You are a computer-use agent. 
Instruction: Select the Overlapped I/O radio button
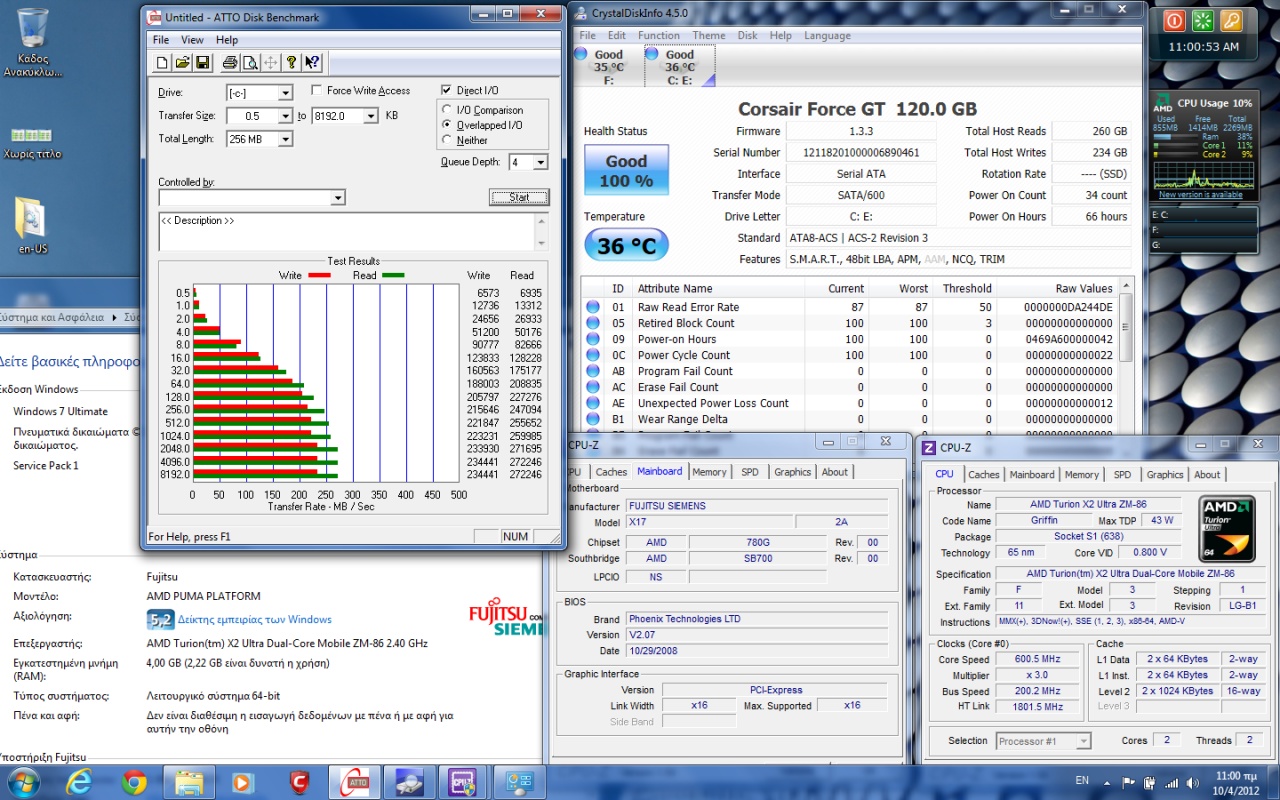447,125
